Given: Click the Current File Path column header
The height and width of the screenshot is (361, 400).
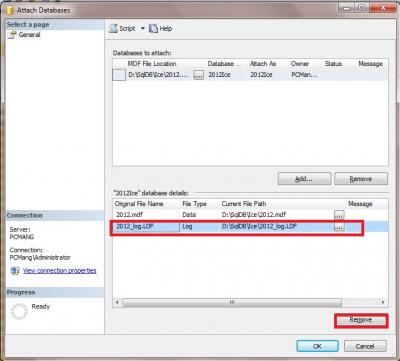Looking at the screenshot, I should pos(244,204).
